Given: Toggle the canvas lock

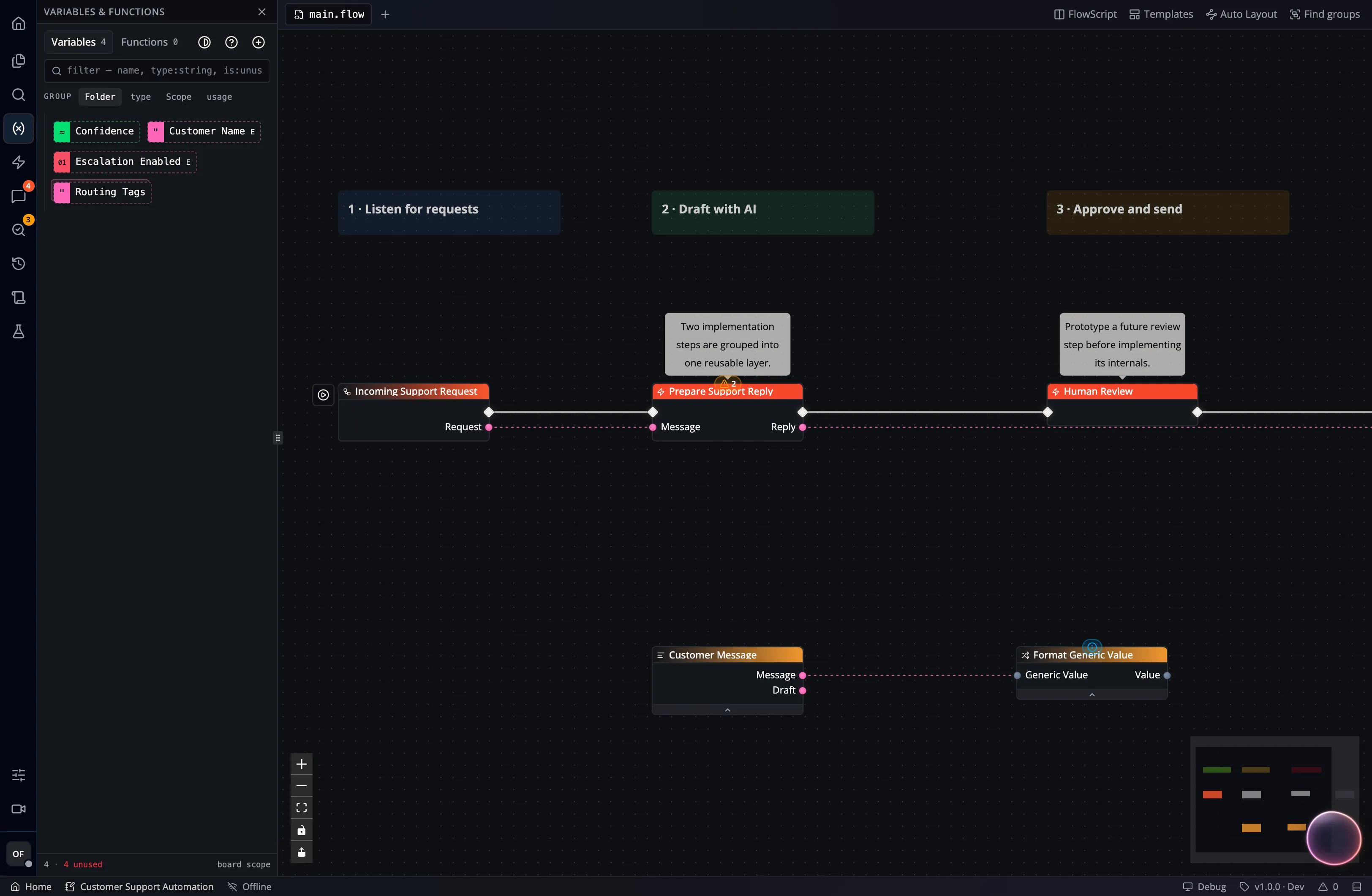Looking at the screenshot, I should click(302, 830).
